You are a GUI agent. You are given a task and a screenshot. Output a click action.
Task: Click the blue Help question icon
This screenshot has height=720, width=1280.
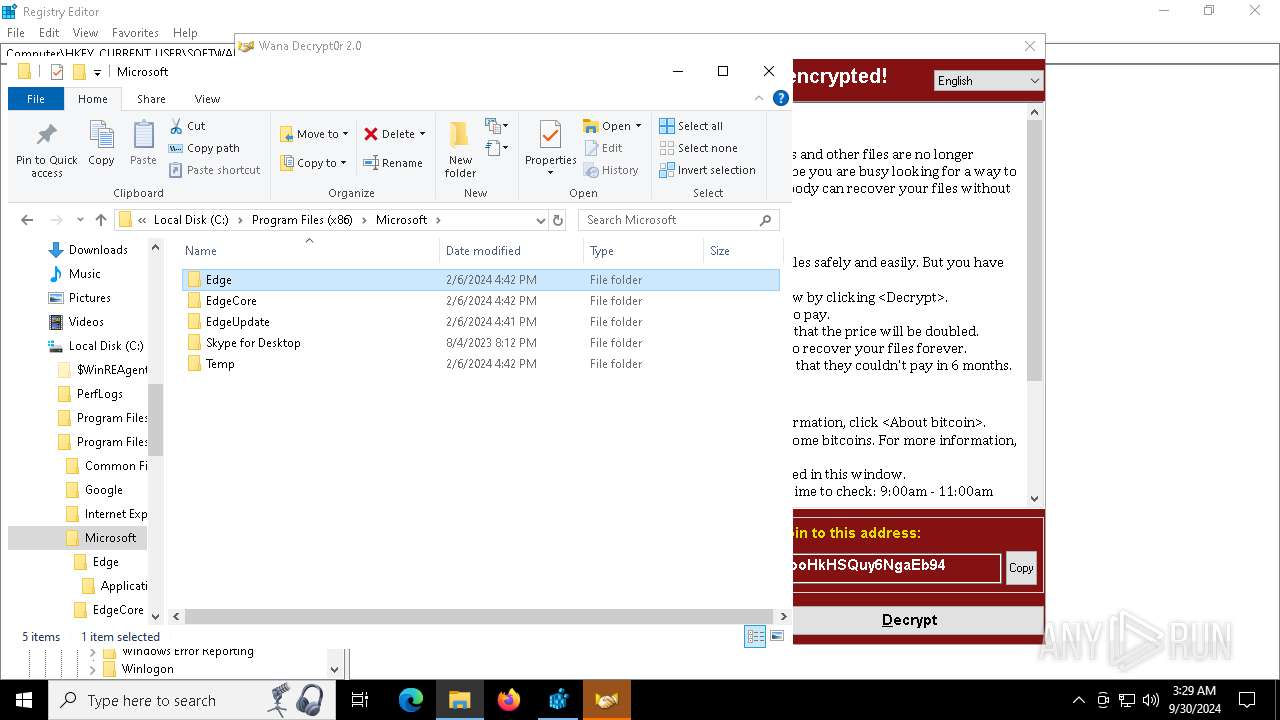tap(781, 98)
